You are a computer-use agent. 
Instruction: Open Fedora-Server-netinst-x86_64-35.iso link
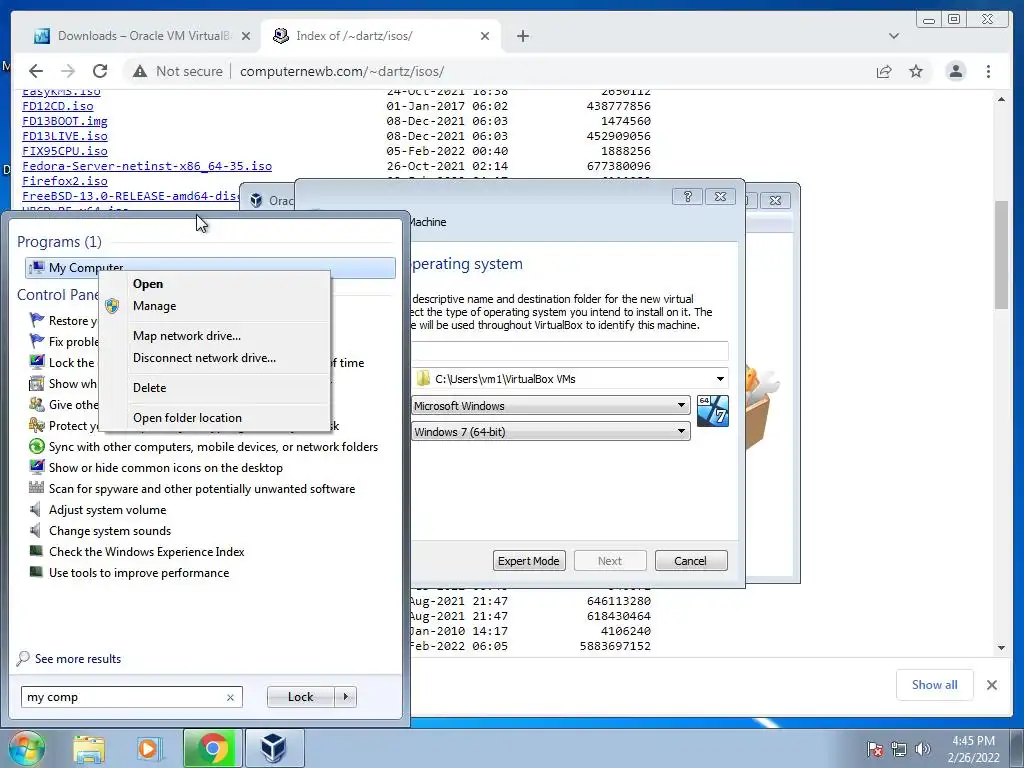147,166
